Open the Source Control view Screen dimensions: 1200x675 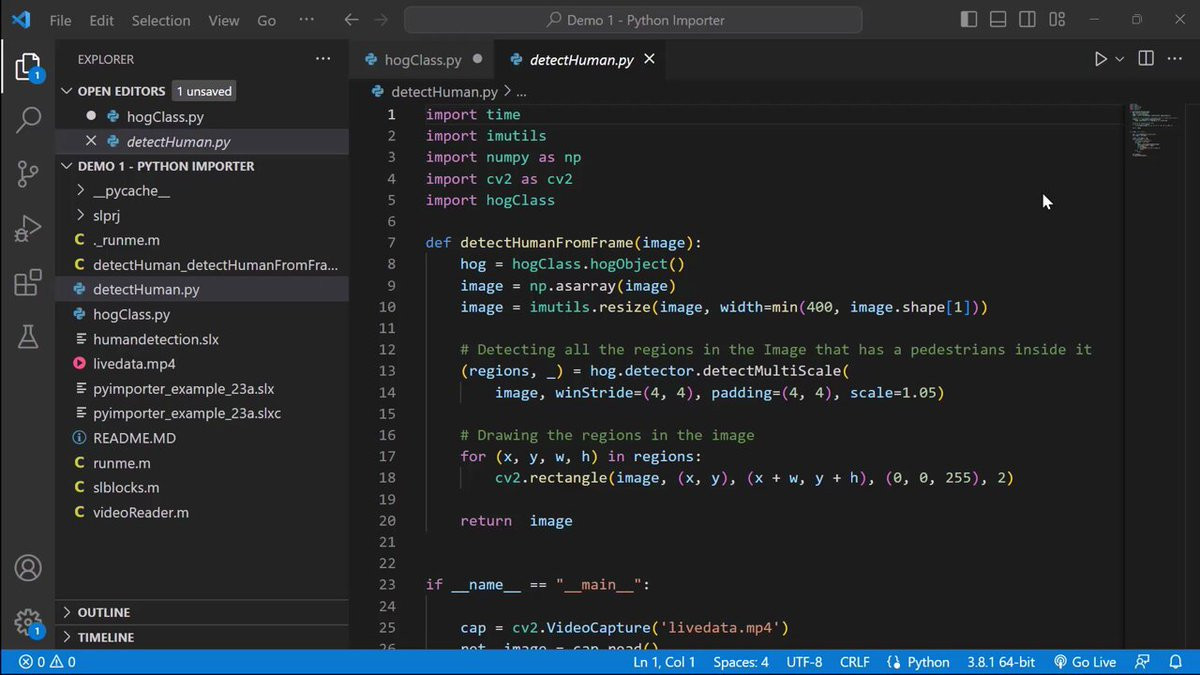pyautogui.click(x=28, y=174)
